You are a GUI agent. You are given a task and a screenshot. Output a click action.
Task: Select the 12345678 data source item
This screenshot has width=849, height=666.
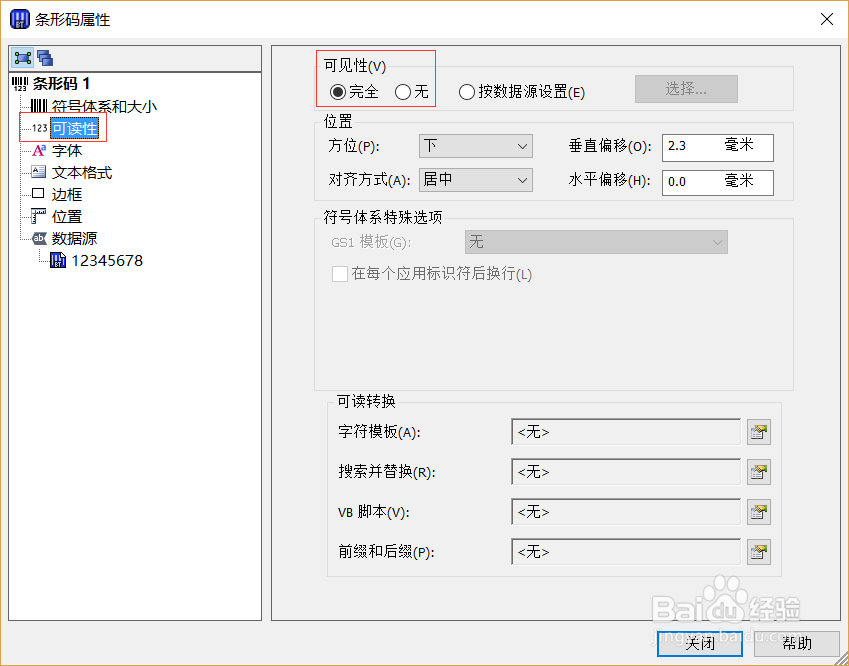click(x=107, y=260)
